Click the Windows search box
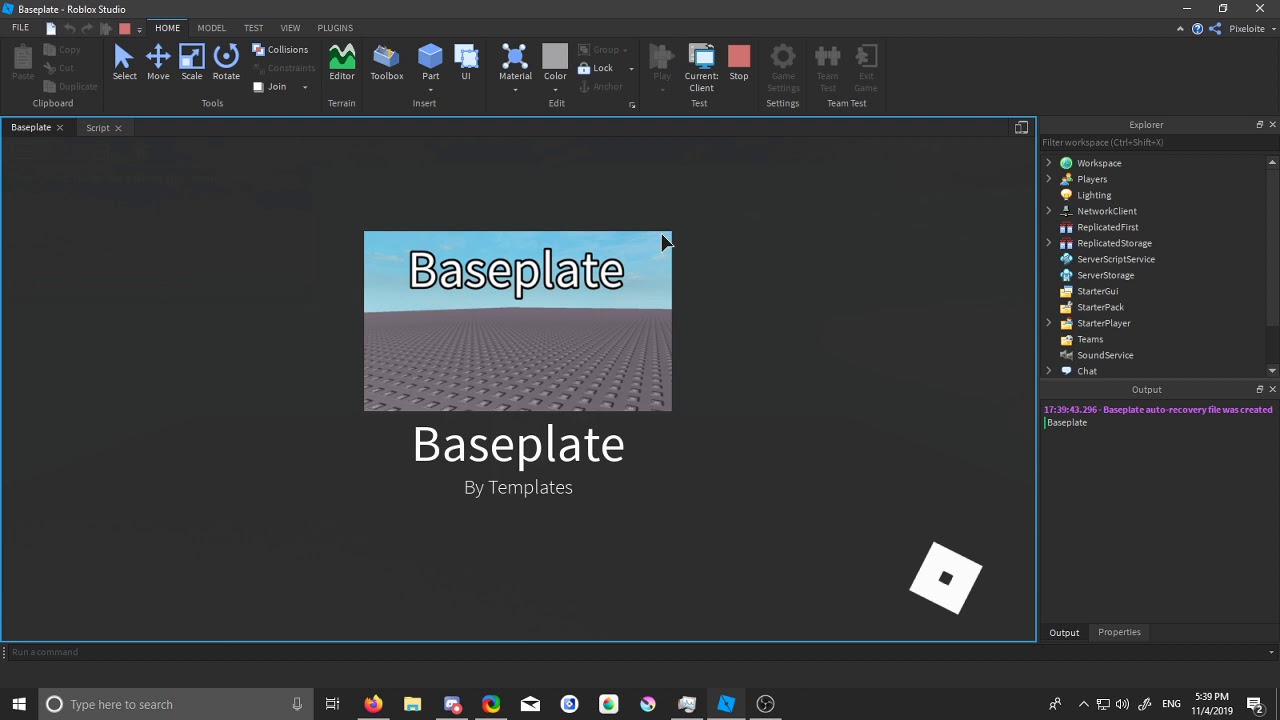 (175, 704)
